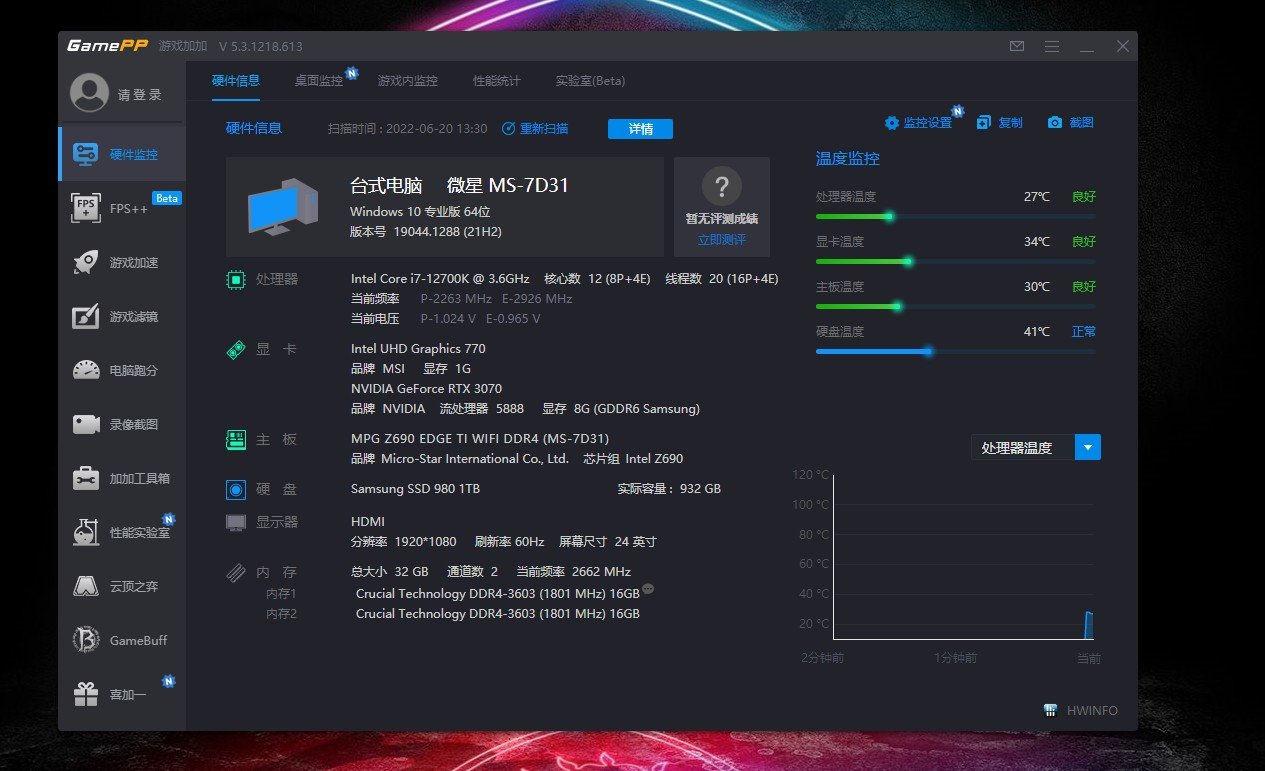1265x771 pixels.
Task: Click 扫描时间 2022-06-20 13:30 text
Action: [408, 128]
